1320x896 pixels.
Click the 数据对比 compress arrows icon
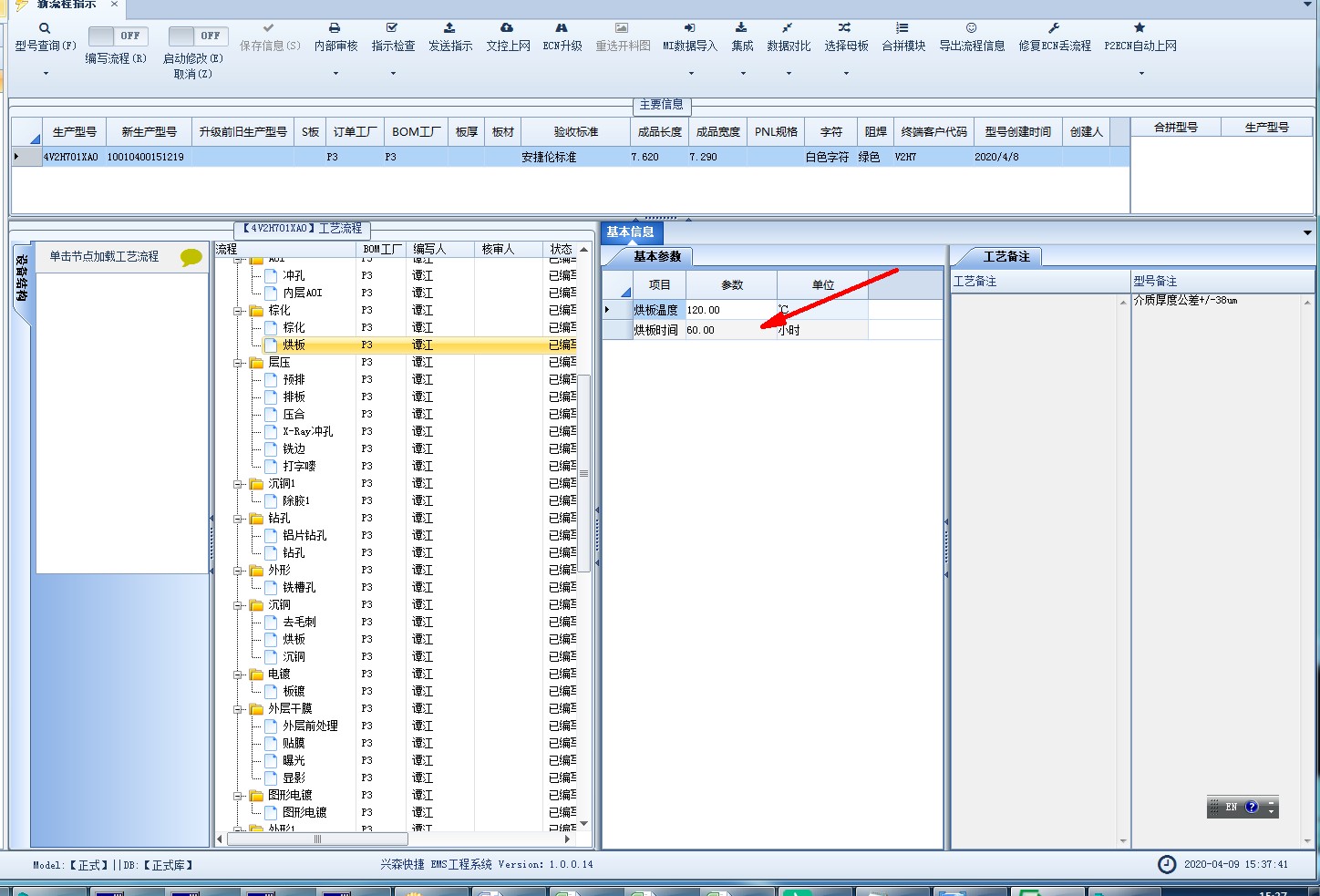pyautogui.click(x=788, y=28)
